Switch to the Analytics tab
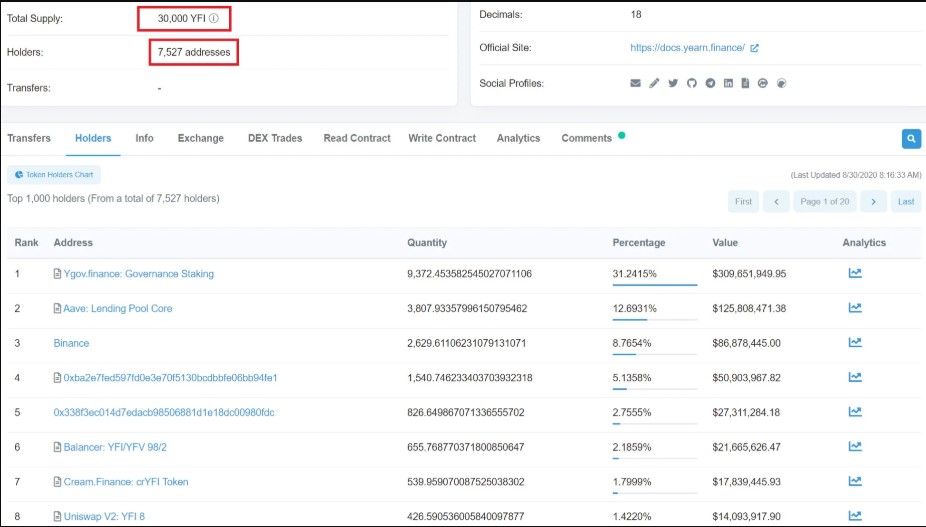Screen dimensions: 926x527 click(x=518, y=138)
